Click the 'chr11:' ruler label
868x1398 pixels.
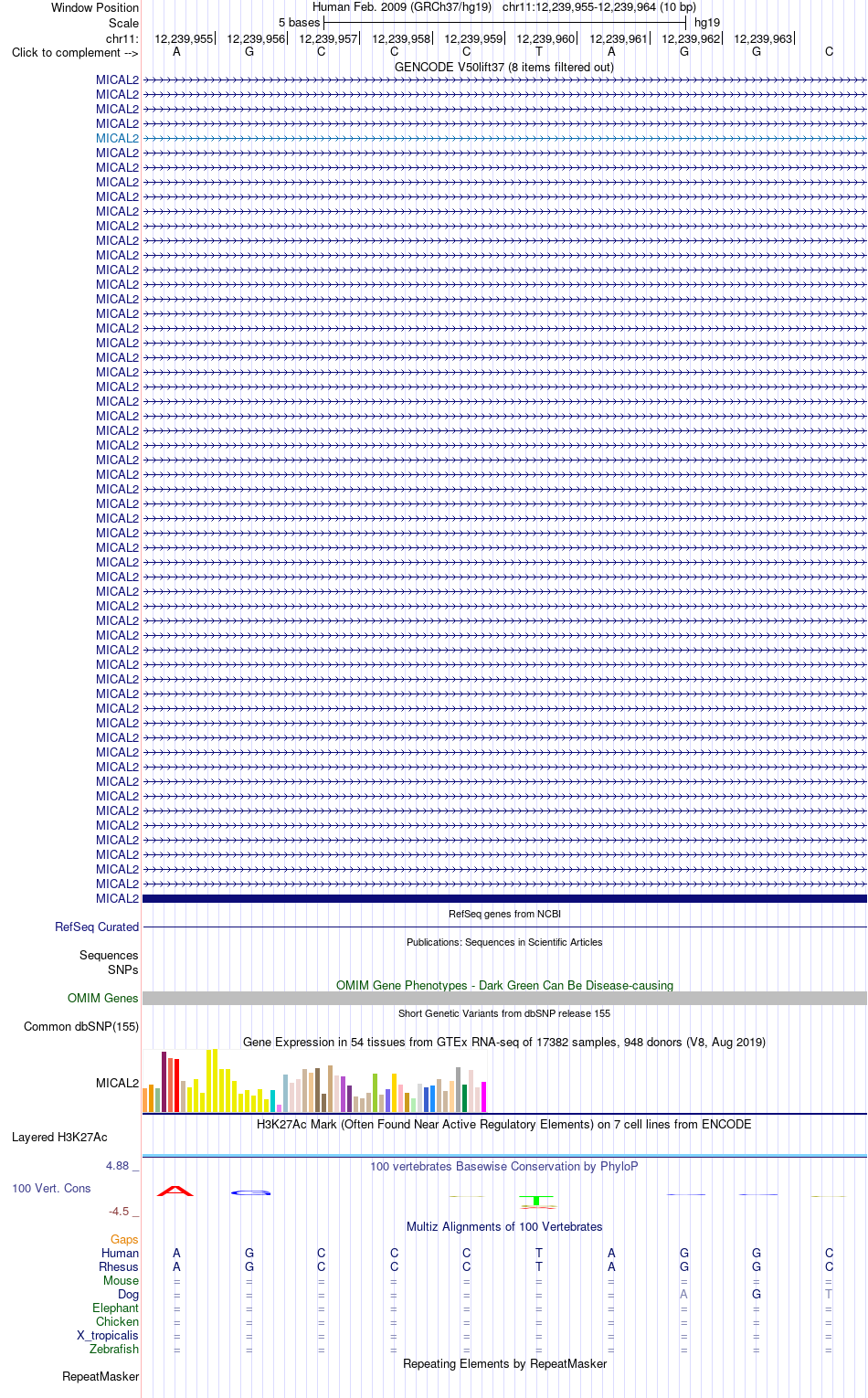122,38
